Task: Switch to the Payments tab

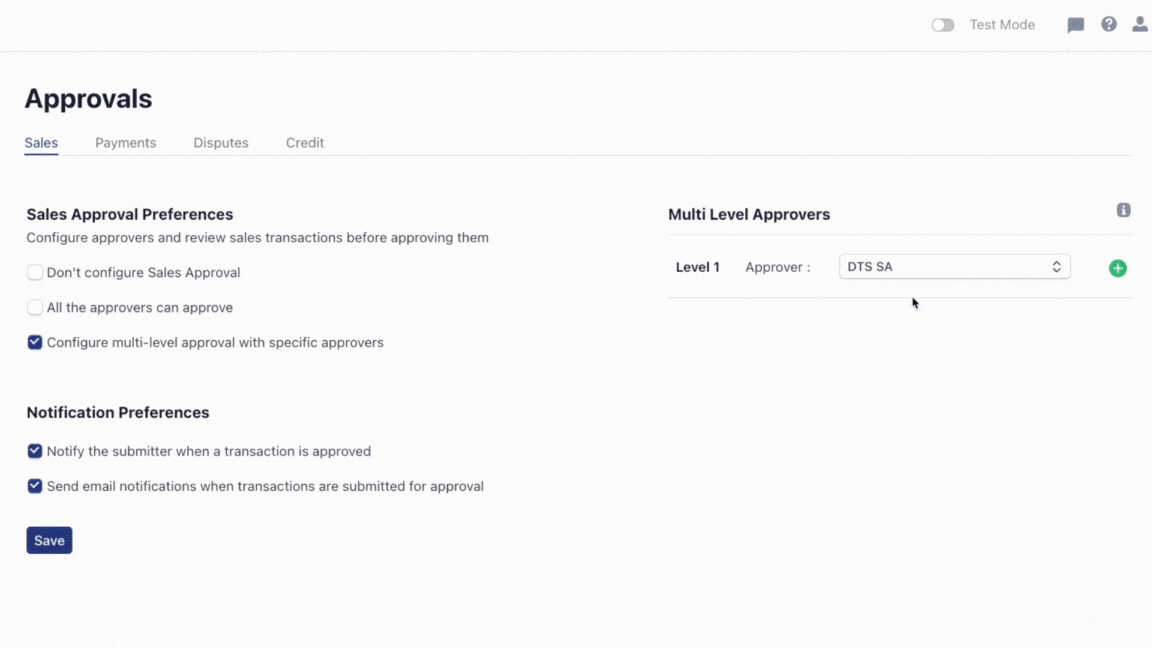Action: coord(126,143)
